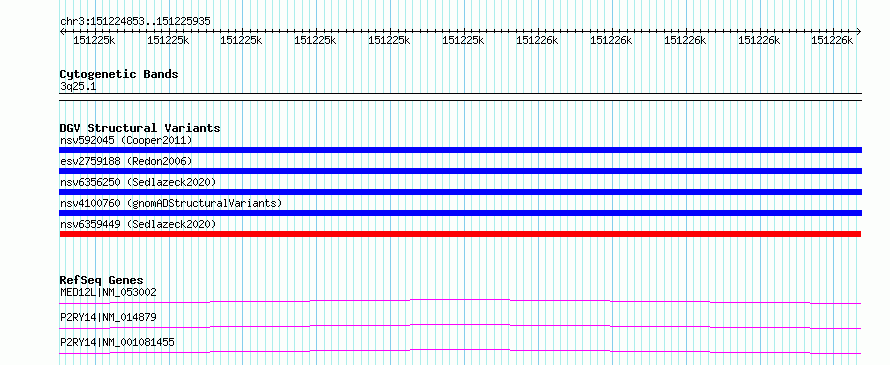
Task: Select the blue bar for nsv6356250
Action: click(460, 192)
